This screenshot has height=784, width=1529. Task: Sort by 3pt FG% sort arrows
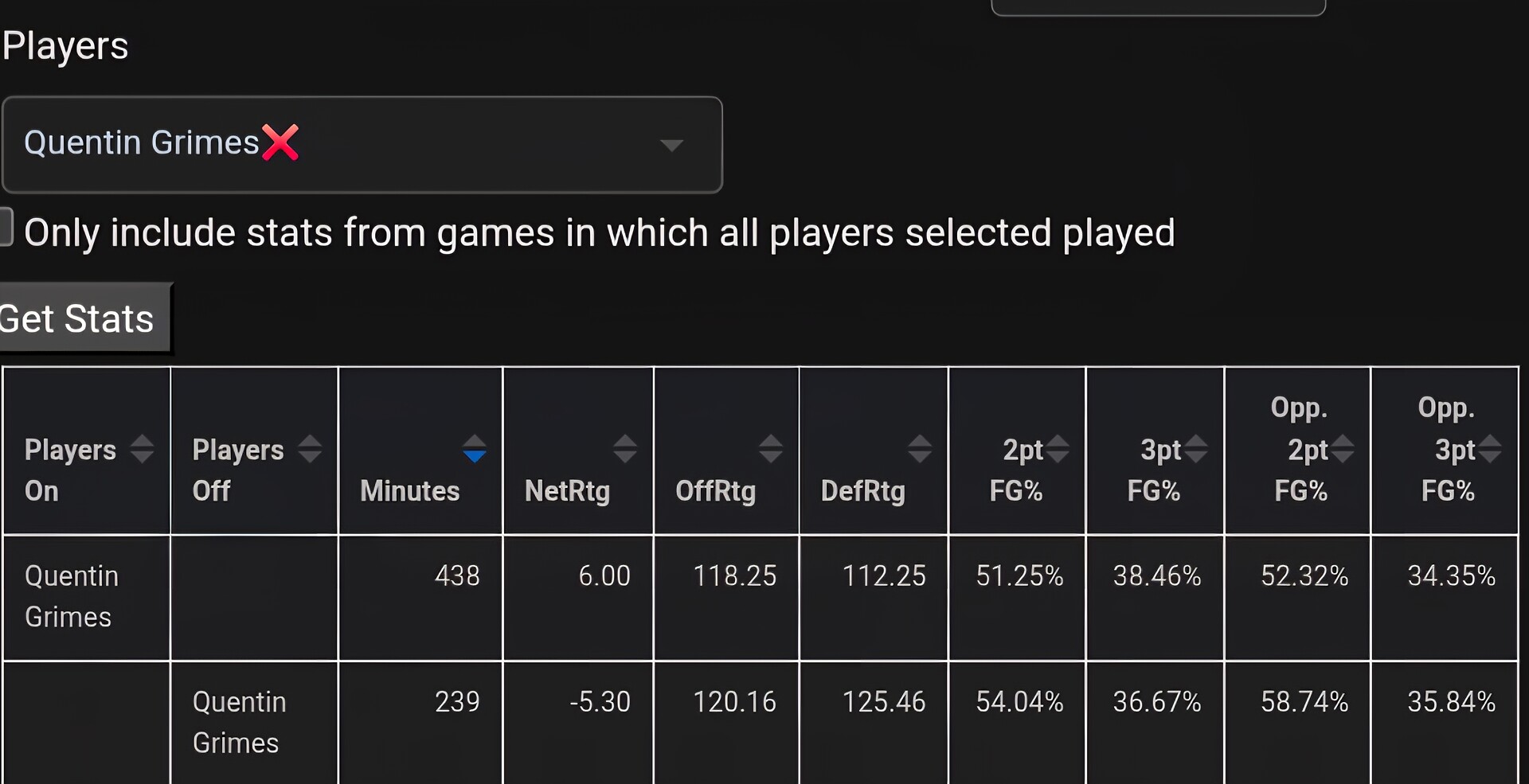[1195, 449]
